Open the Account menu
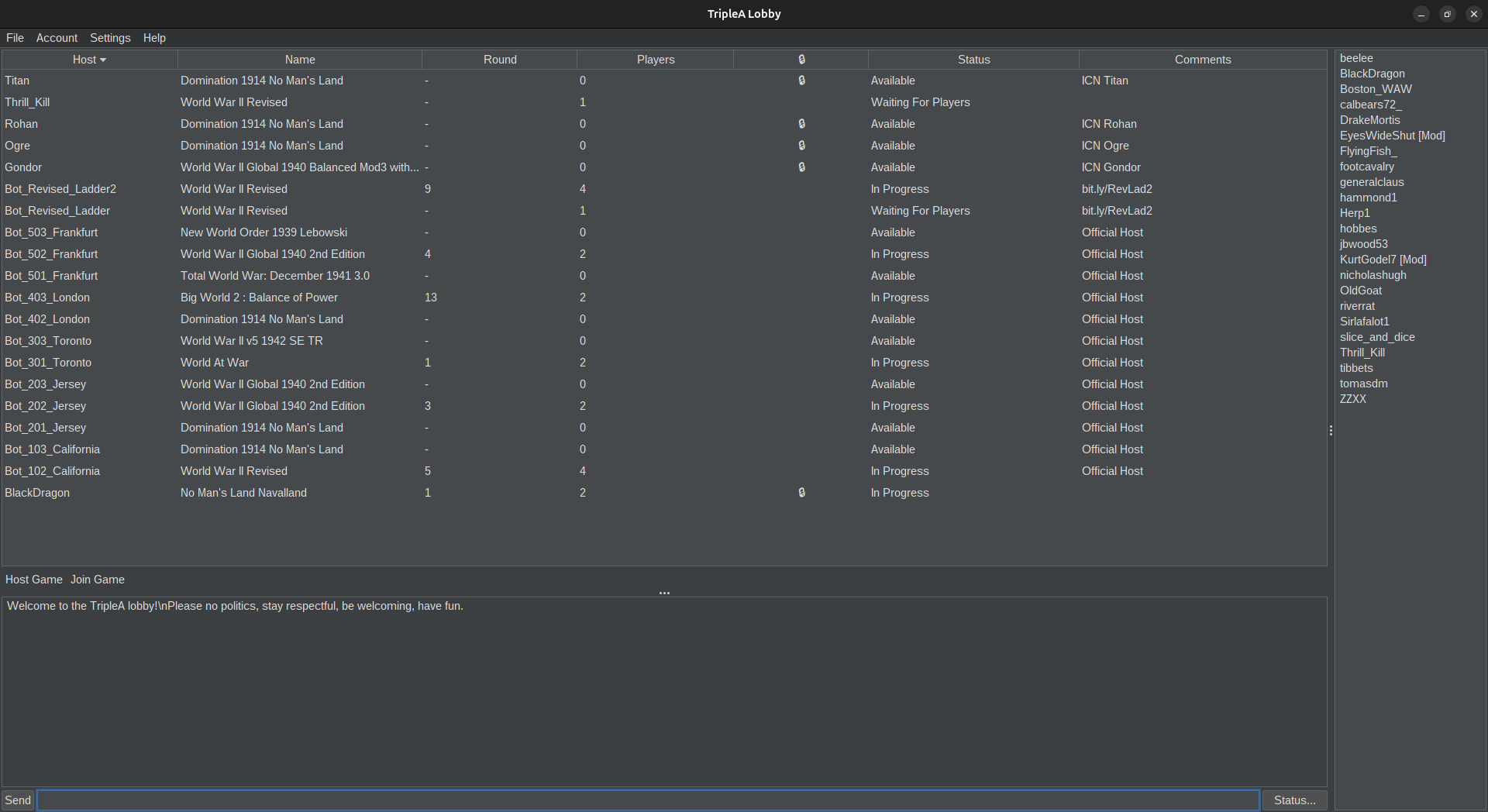 (57, 38)
